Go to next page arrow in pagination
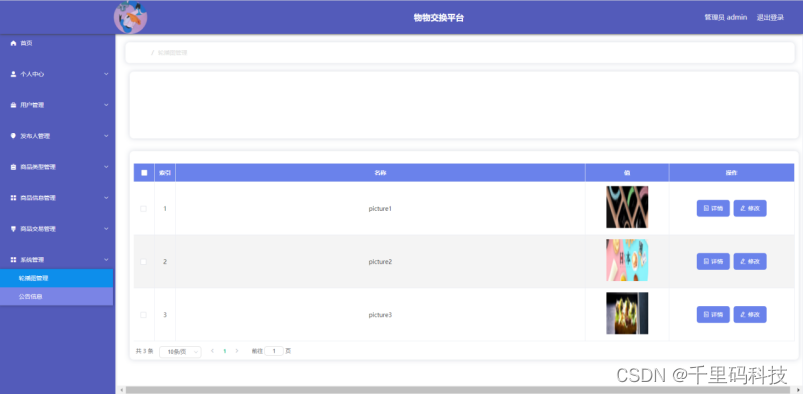The height and width of the screenshot is (394, 803). coord(237,351)
